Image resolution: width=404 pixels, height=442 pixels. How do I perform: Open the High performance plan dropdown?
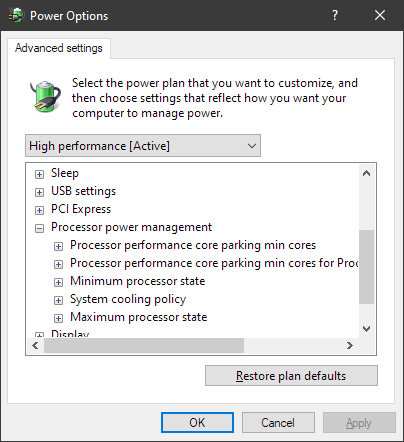coord(143,146)
